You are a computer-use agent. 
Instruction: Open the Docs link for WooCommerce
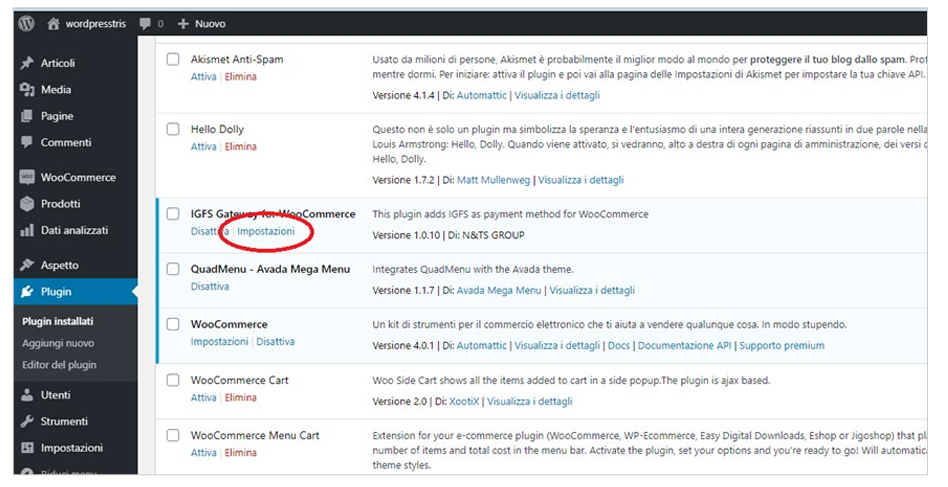pyautogui.click(x=618, y=346)
